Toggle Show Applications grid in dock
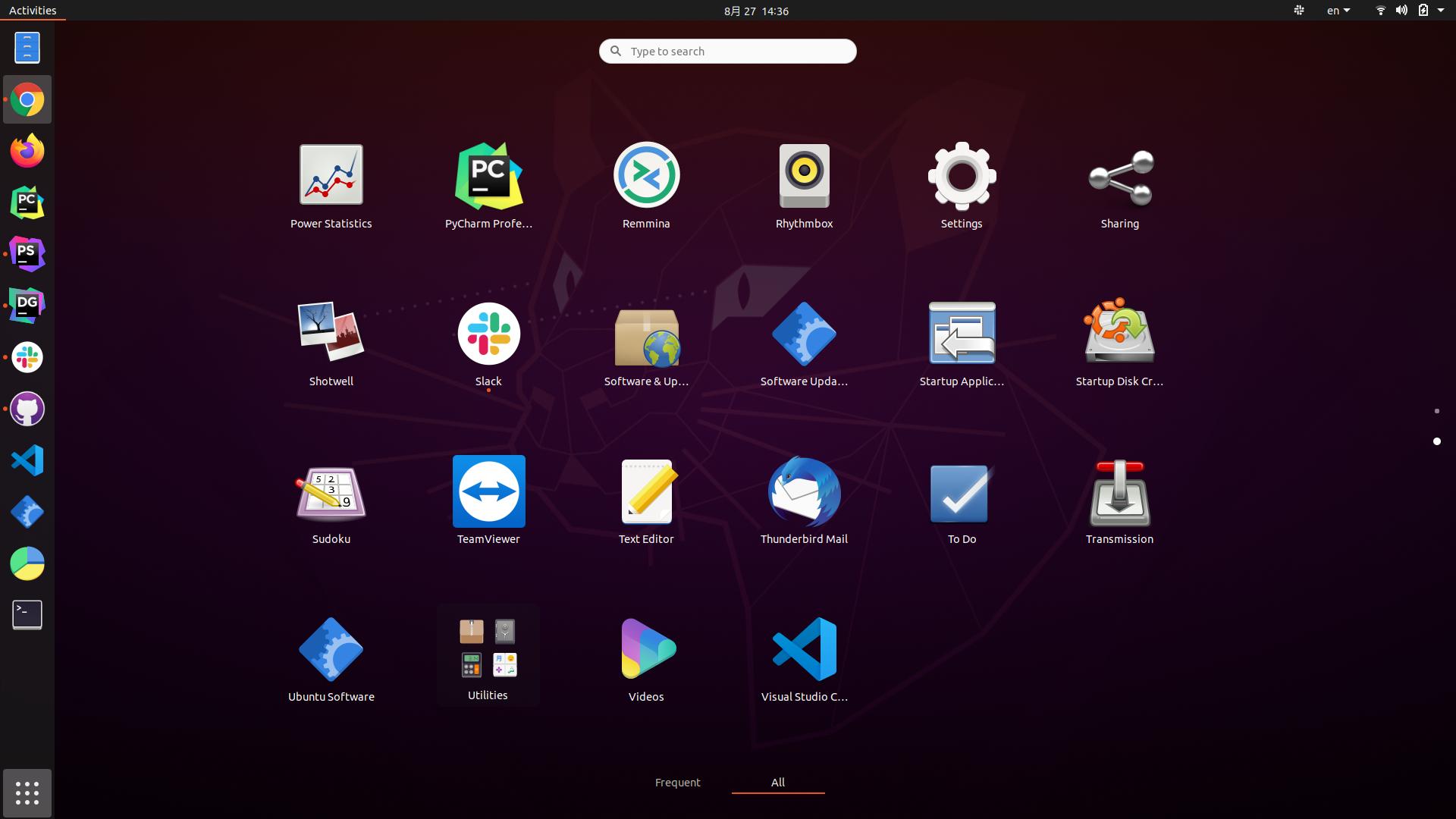 (x=27, y=793)
